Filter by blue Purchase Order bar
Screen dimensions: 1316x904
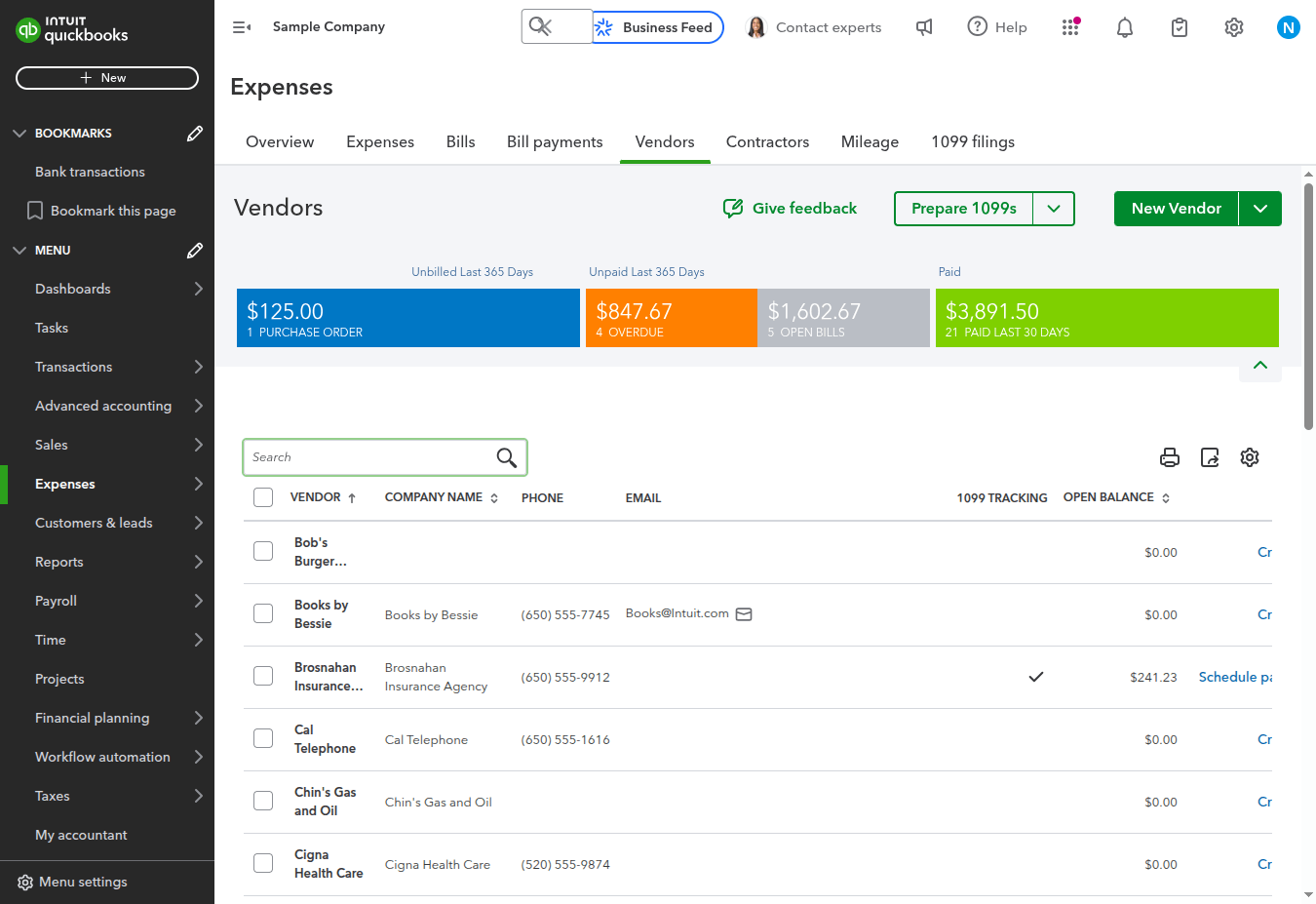[x=408, y=318]
